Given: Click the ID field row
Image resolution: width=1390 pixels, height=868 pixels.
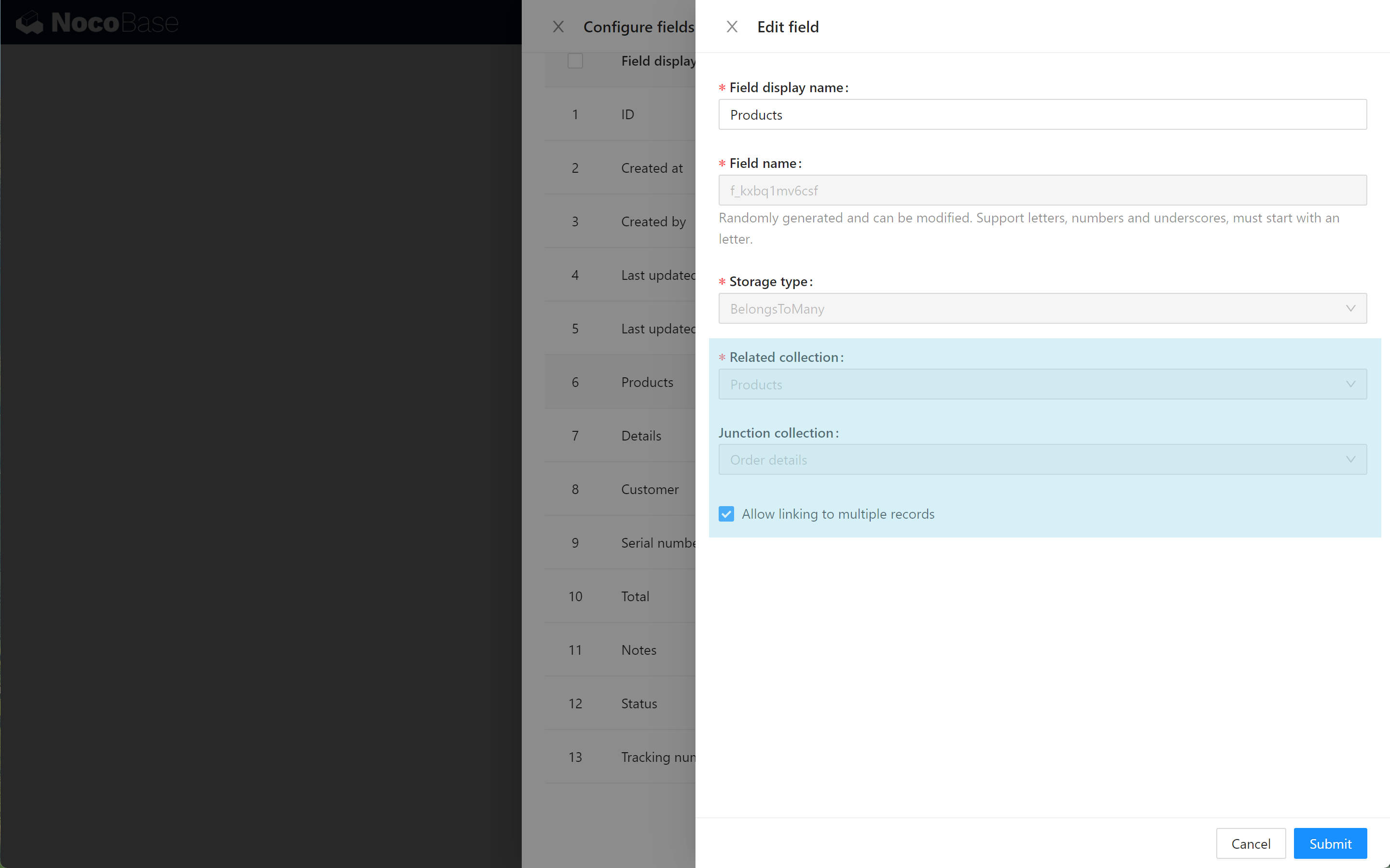Looking at the screenshot, I should 627,115.
